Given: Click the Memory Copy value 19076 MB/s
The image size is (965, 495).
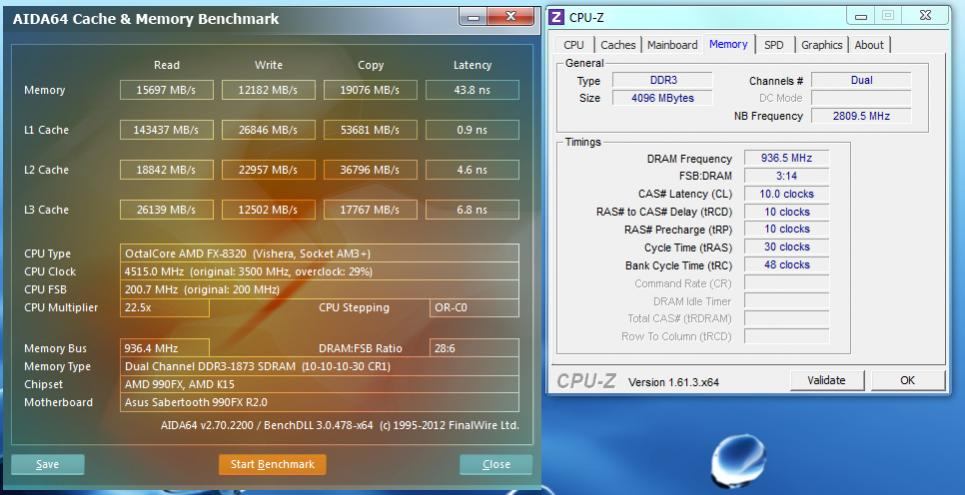Looking at the screenshot, I should click(x=370, y=90).
